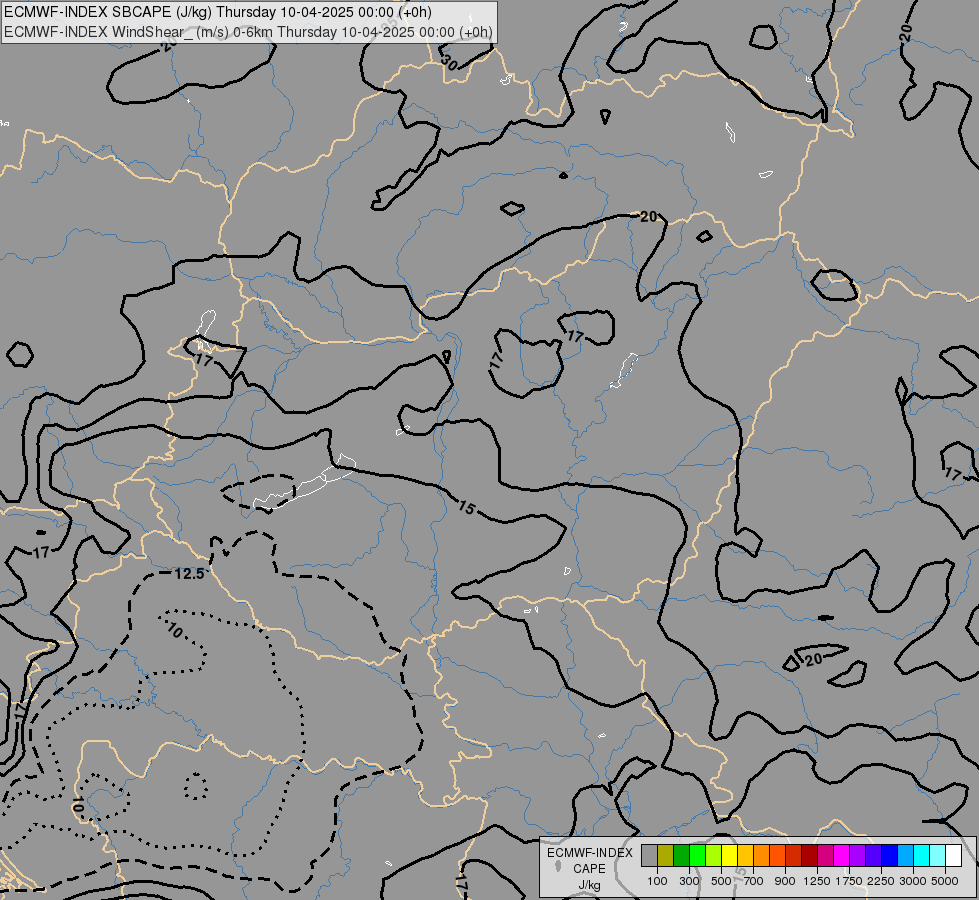Pick the bright green legend swatch
Image resolution: width=979 pixels, height=900 pixels.
(x=697, y=856)
